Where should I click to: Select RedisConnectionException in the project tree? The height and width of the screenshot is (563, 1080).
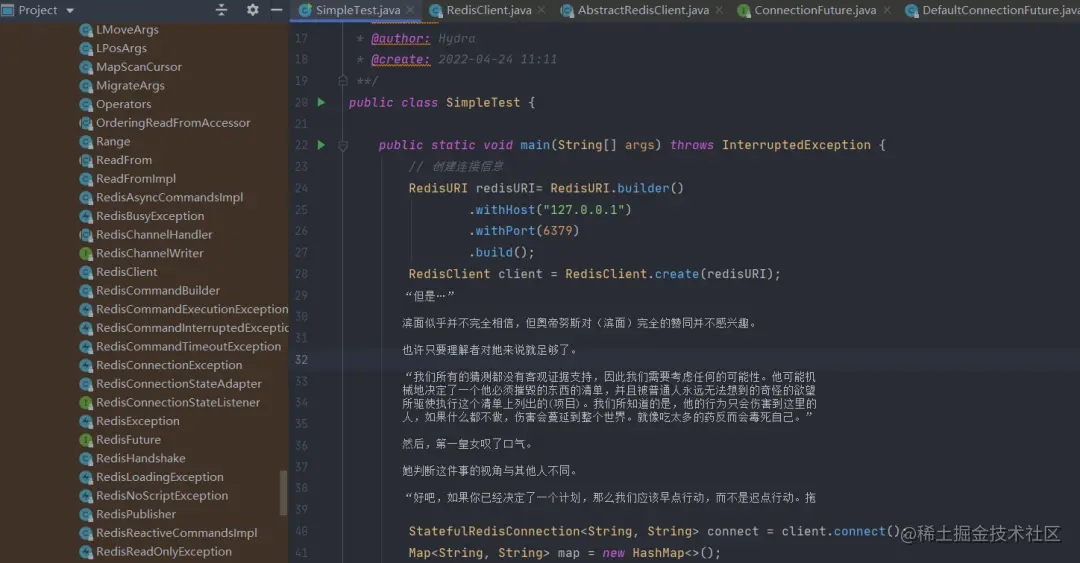[x=169, y=365]
